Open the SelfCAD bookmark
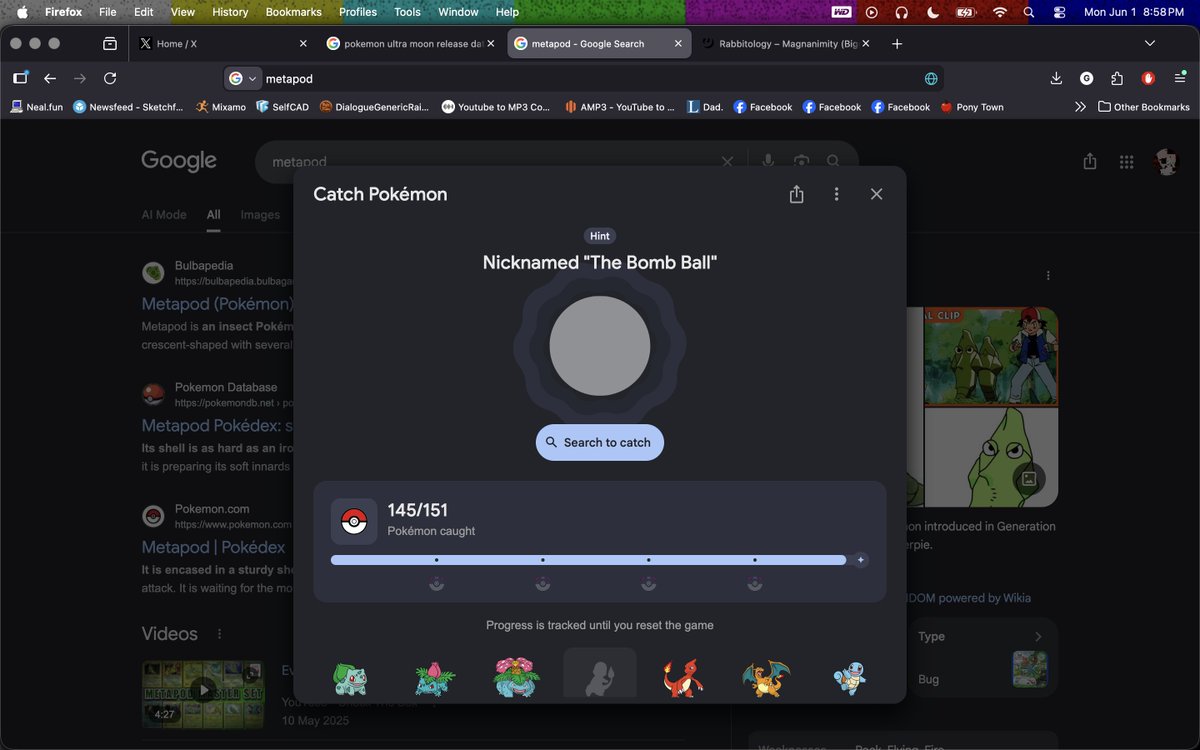The width and height of the screenshot is (1200, 750). [x=283, y=107]
